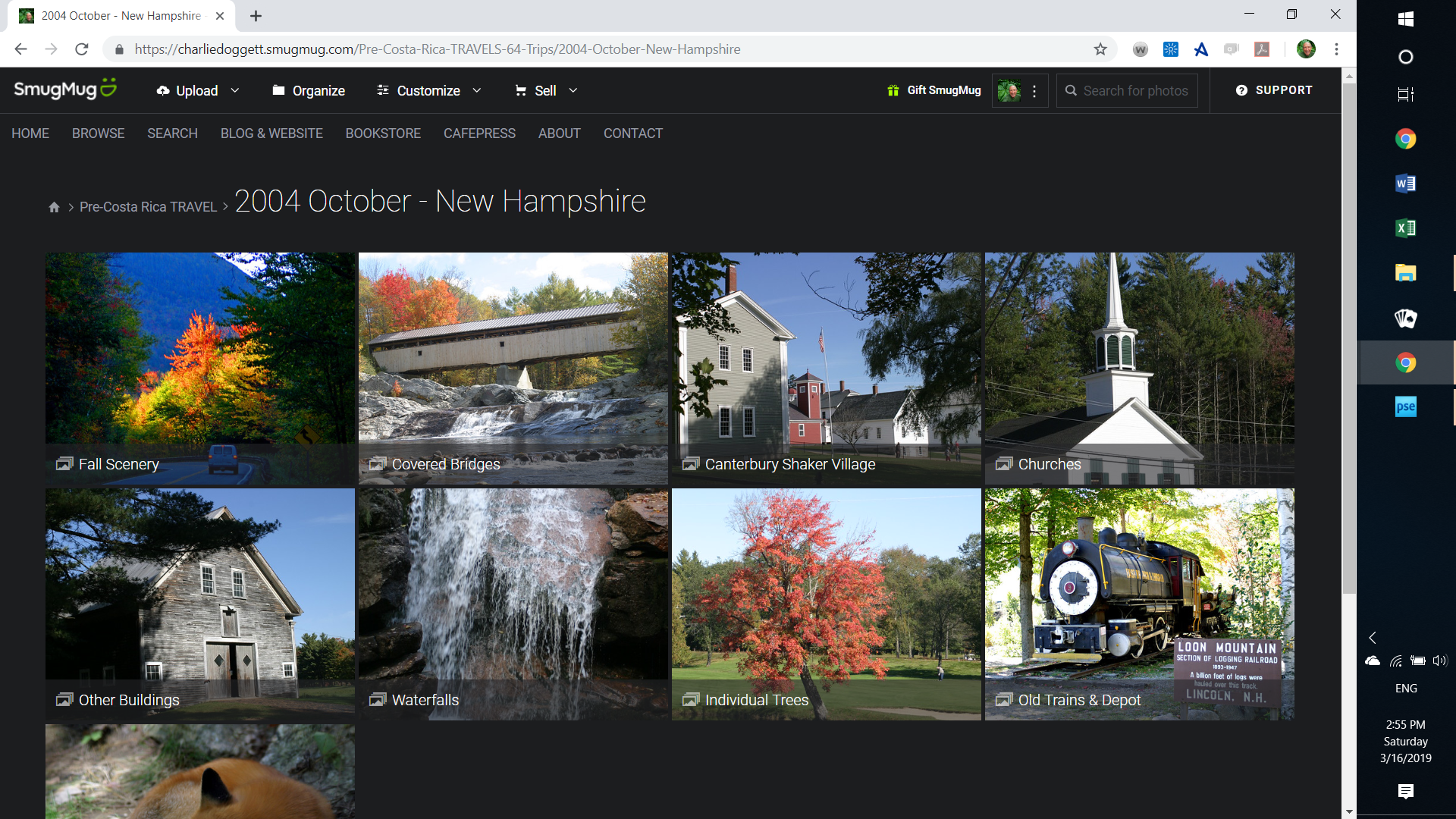Open the BOOKSTORE menu item
The width and height of the screenshot is (1456, 819).
pyautogui.click(x=383, y=133)
